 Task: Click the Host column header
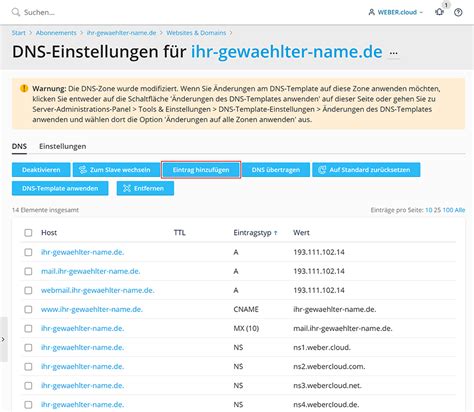49,233
